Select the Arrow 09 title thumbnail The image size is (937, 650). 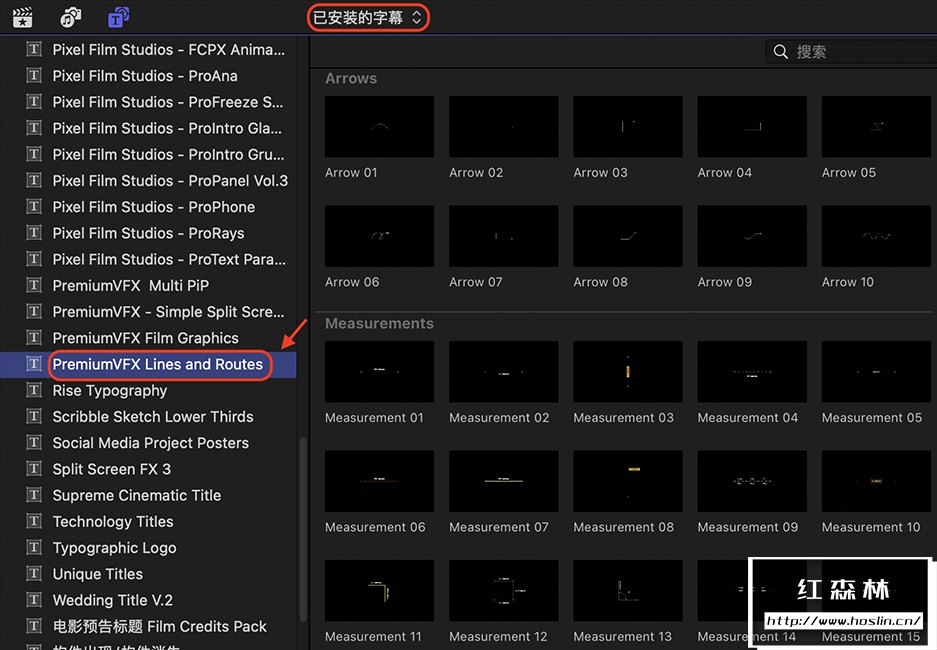click(752, 236)
